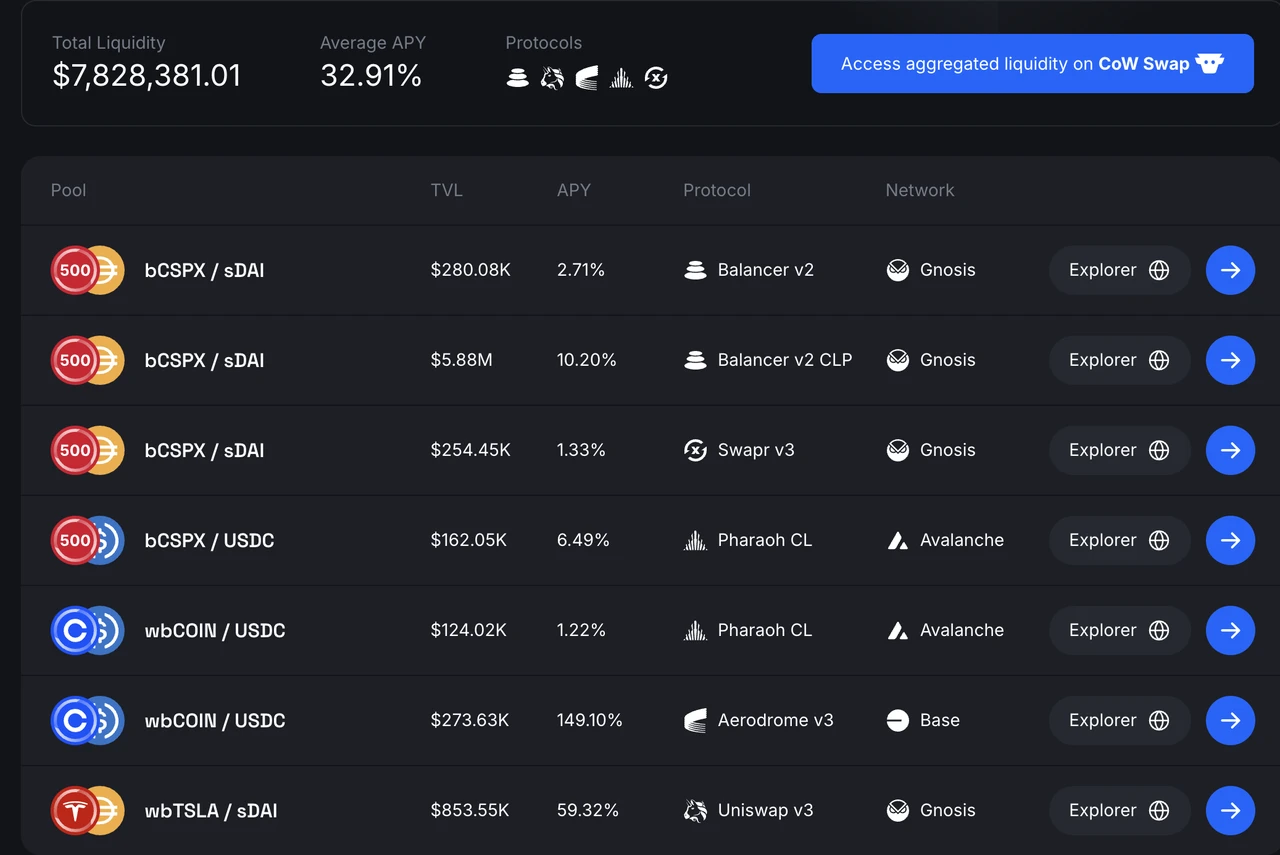This screenshot has width=1280, height=855.
Task: Click Explorer for the wbTSLA/sDAI pool
Action: pos(1119,810)
